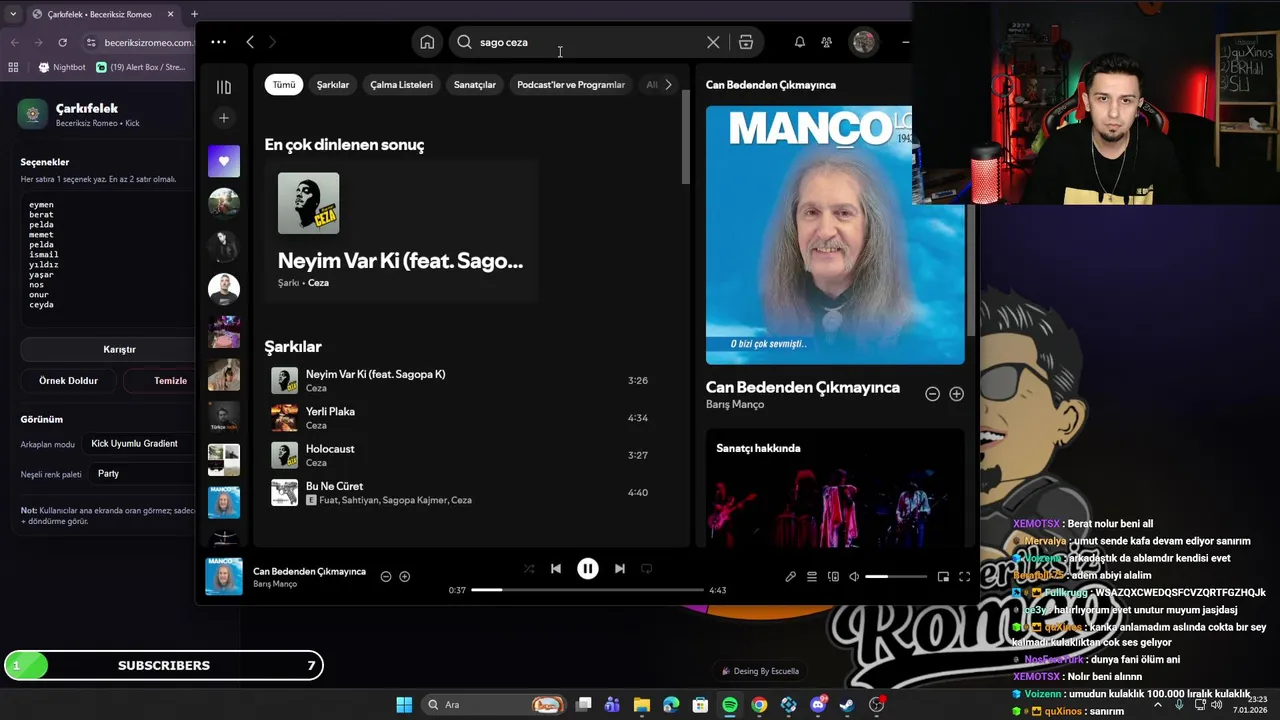Click Örnek Doldur button
Screen dimensions: 1280x720
point(69,380)
